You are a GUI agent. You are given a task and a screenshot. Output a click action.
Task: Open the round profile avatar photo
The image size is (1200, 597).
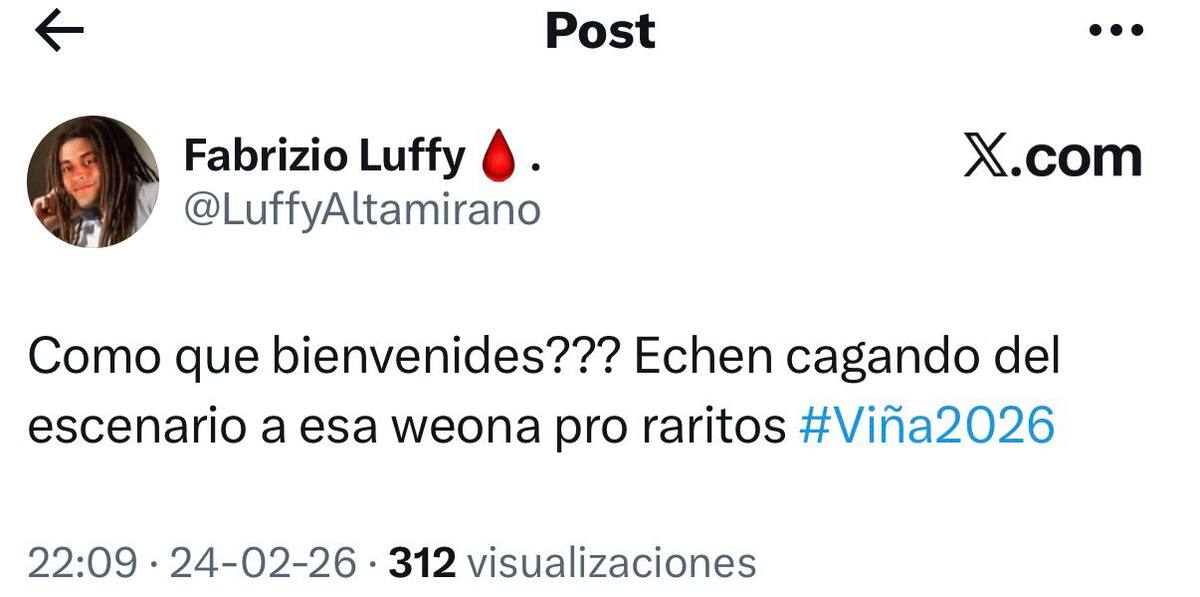(92, 181)
